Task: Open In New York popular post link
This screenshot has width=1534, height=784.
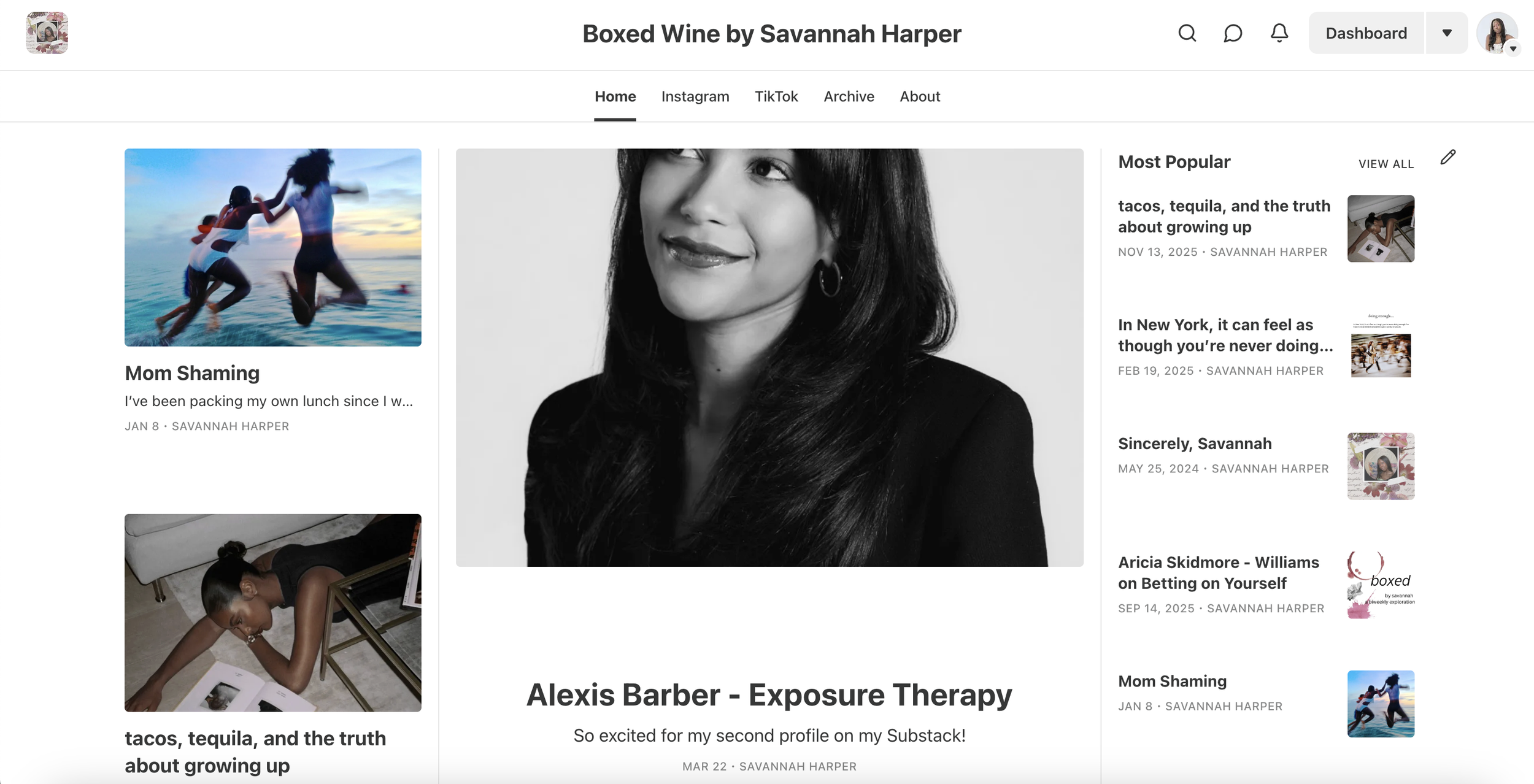Action: [1225, 335]
